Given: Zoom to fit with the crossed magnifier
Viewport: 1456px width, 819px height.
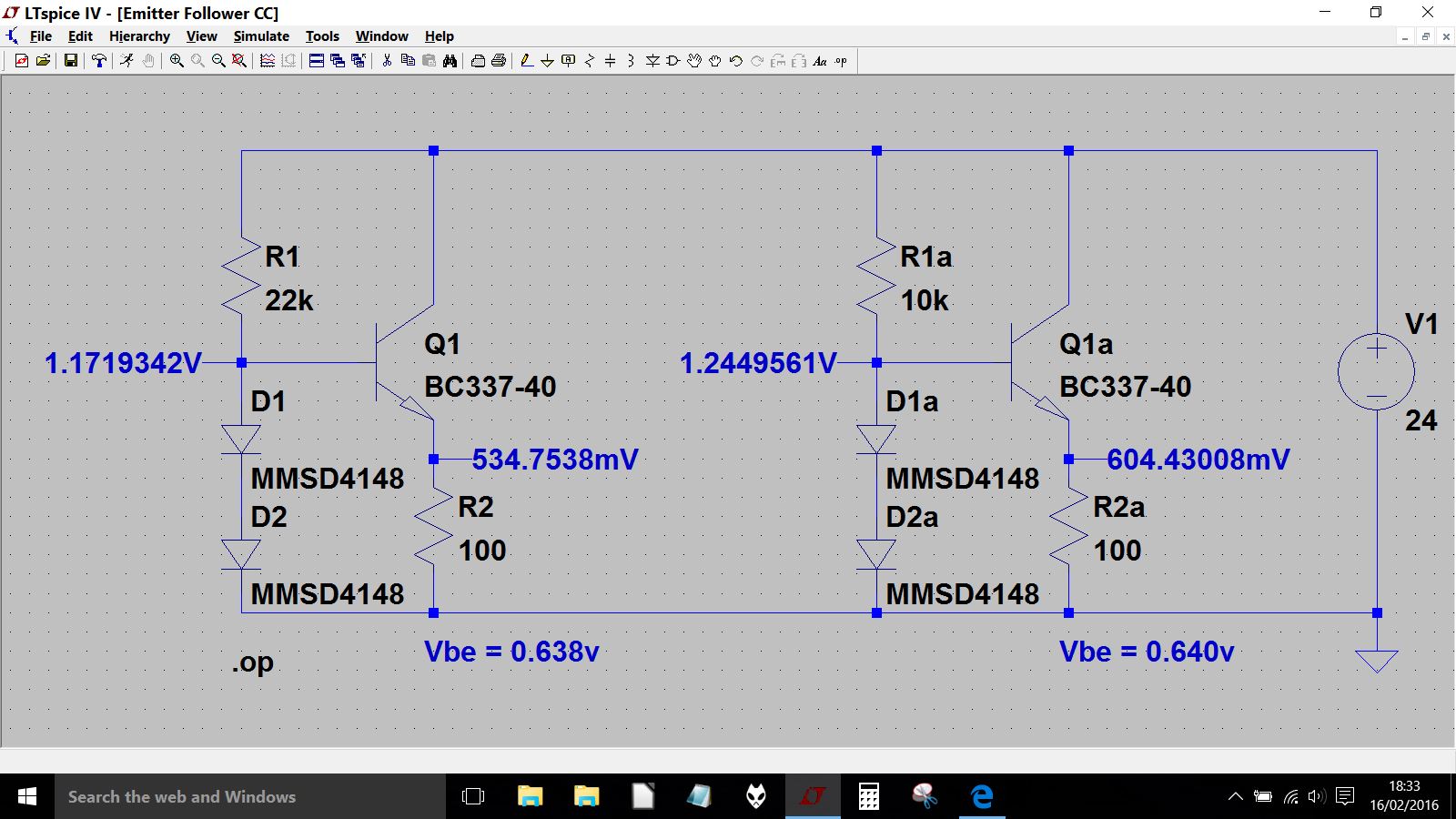Looking at the screenshot, I should (239, 61).
